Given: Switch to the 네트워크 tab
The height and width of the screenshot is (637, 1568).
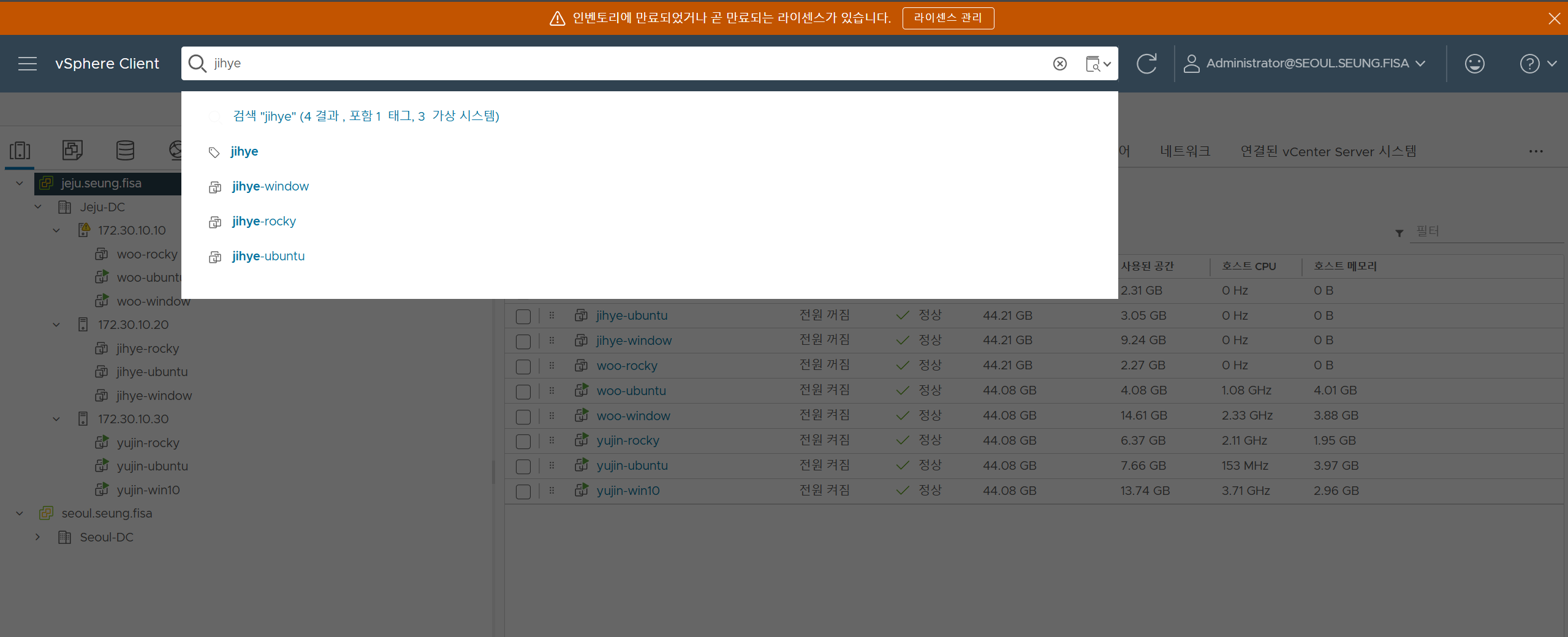Looking at the screenshot, I should tap(1185, 151).
